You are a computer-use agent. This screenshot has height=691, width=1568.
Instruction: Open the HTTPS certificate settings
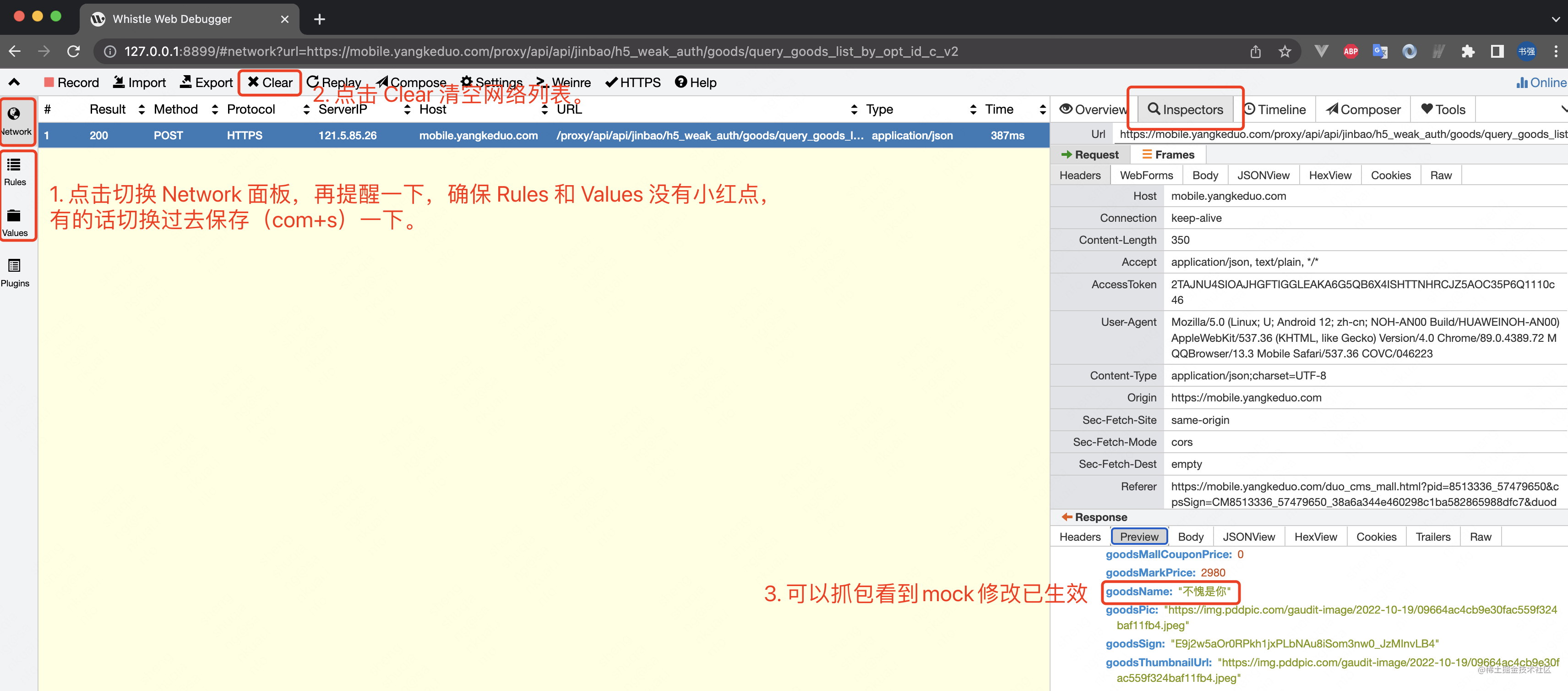pyautogui.click(x=633, y=82)
